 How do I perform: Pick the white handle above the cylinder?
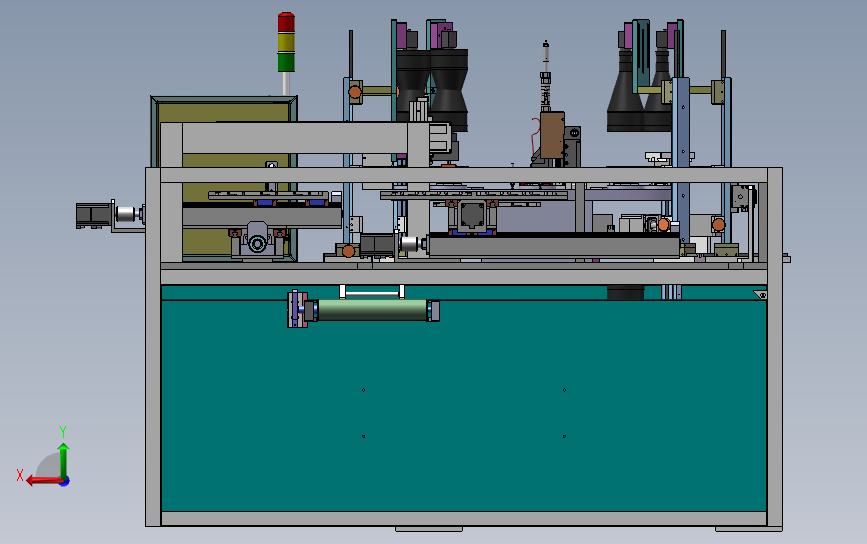click(372, 291)
